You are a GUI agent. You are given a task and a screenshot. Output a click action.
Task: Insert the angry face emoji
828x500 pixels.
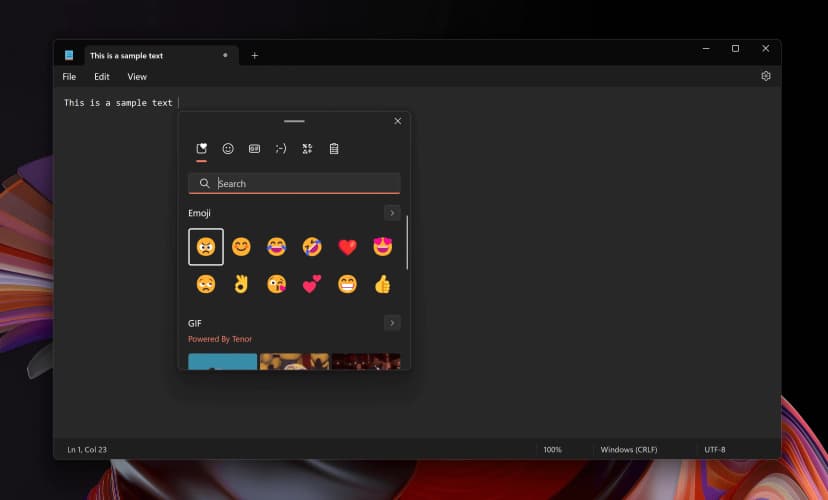point(206,247)
